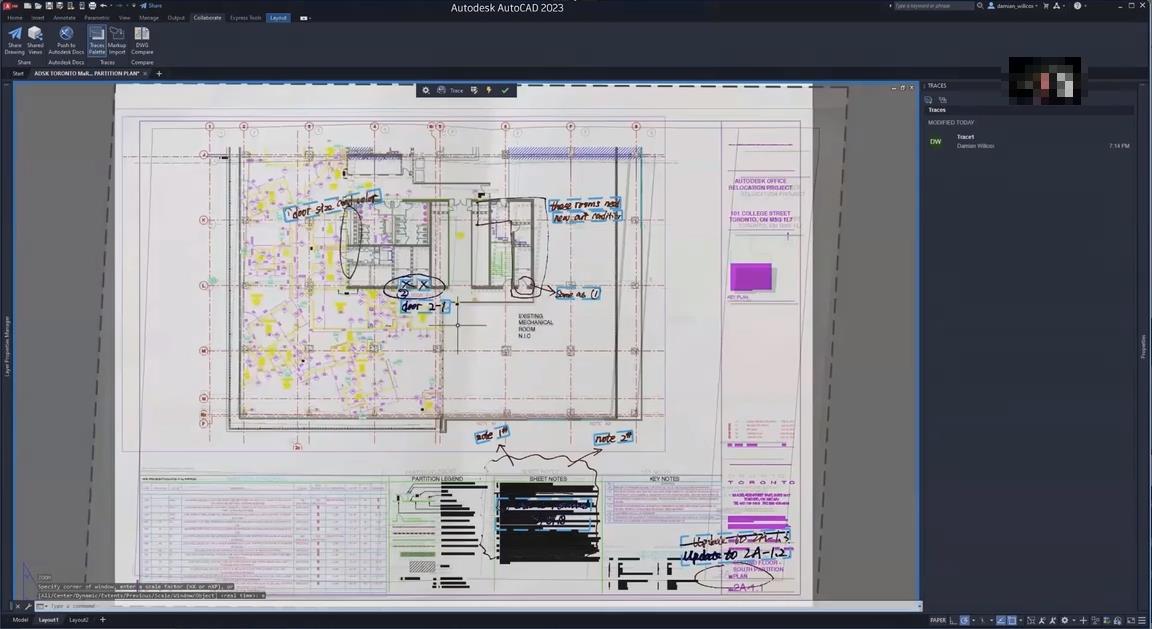Switch to the Model tab

[x=20, y=620]
